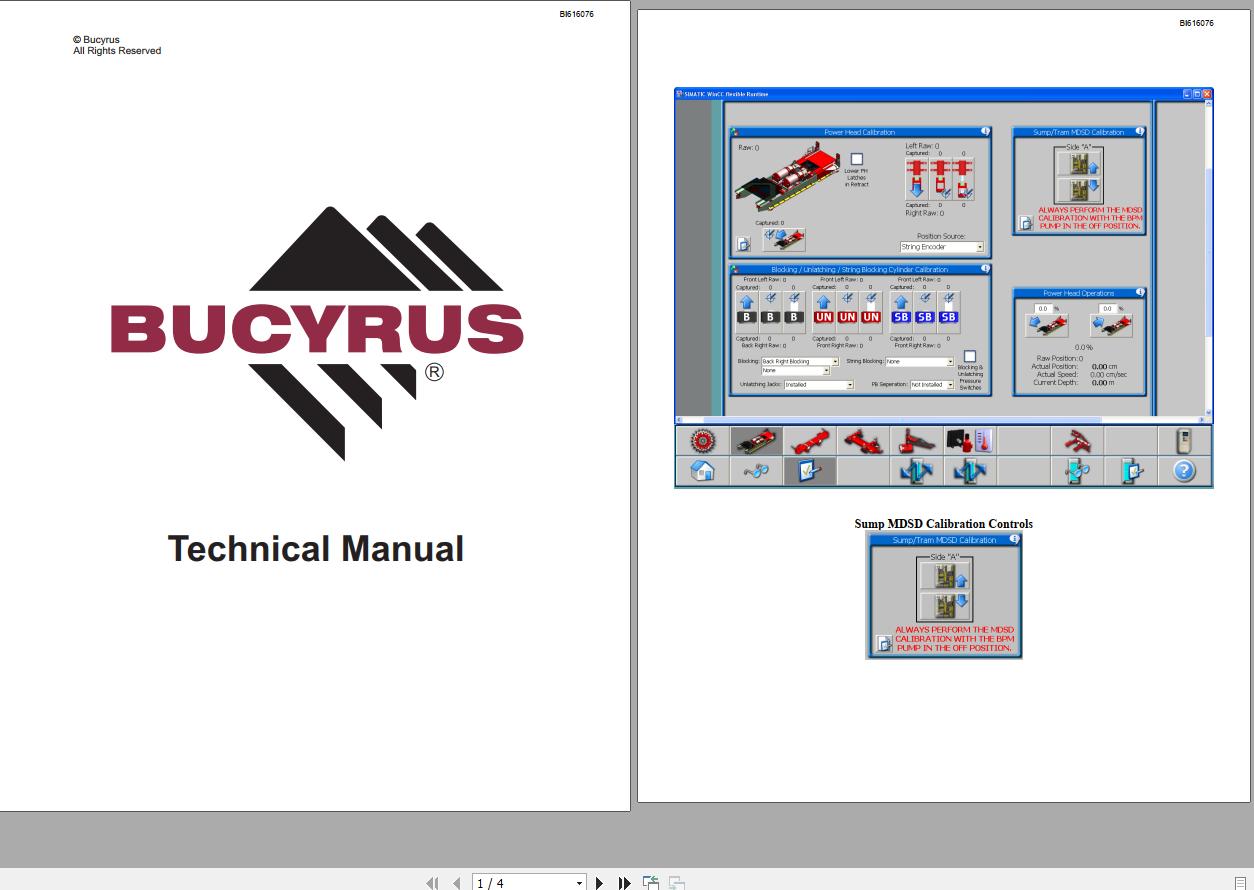
Task: Open document icon in enlarged Sump/Tram panel below
Action: (883, 644)
